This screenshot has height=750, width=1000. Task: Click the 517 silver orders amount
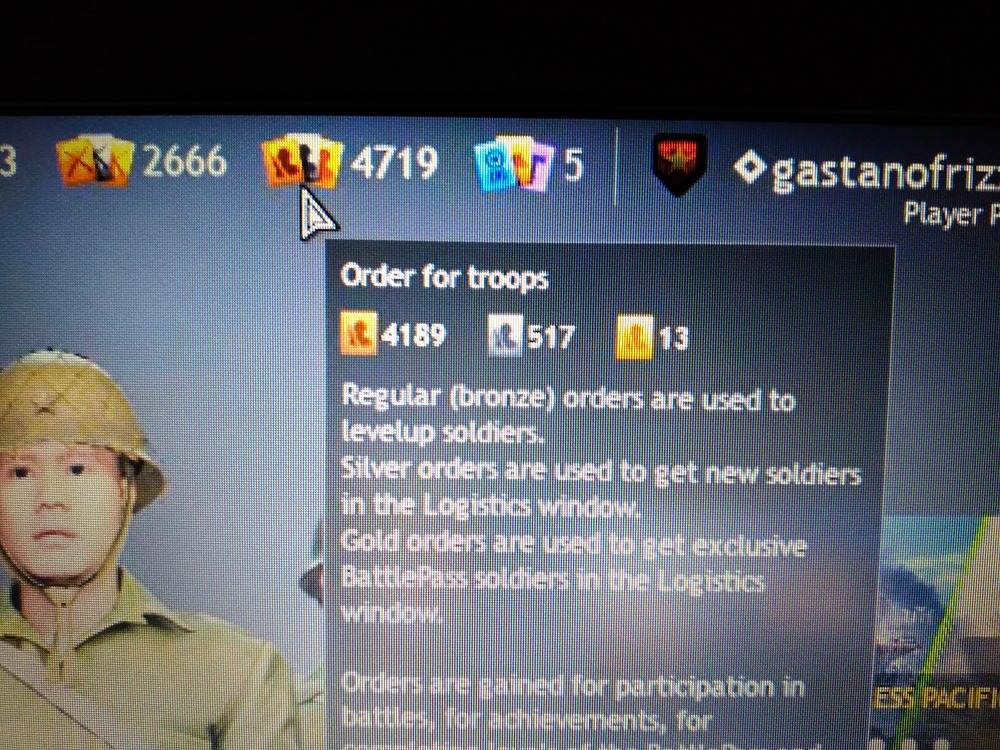point(551,336)
